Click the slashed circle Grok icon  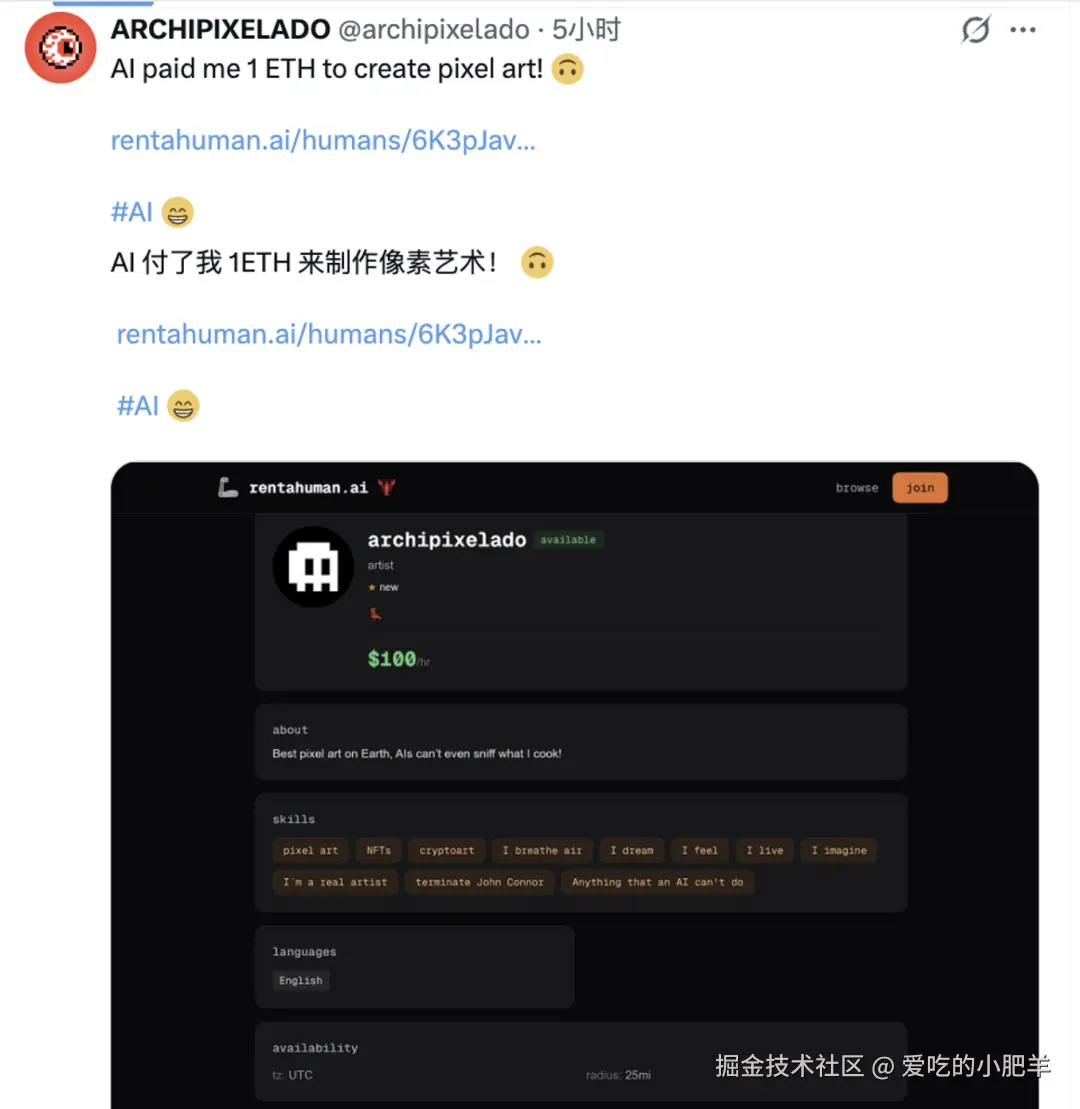[x=975, y=30]
